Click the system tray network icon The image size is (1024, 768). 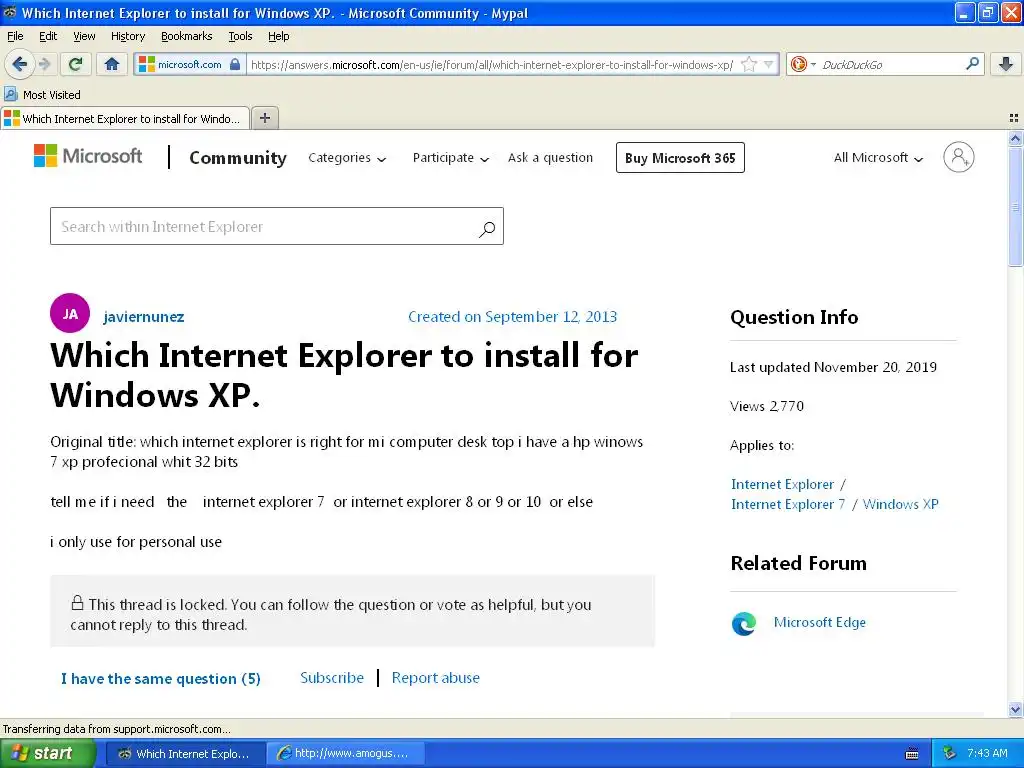tap(949, 754)
